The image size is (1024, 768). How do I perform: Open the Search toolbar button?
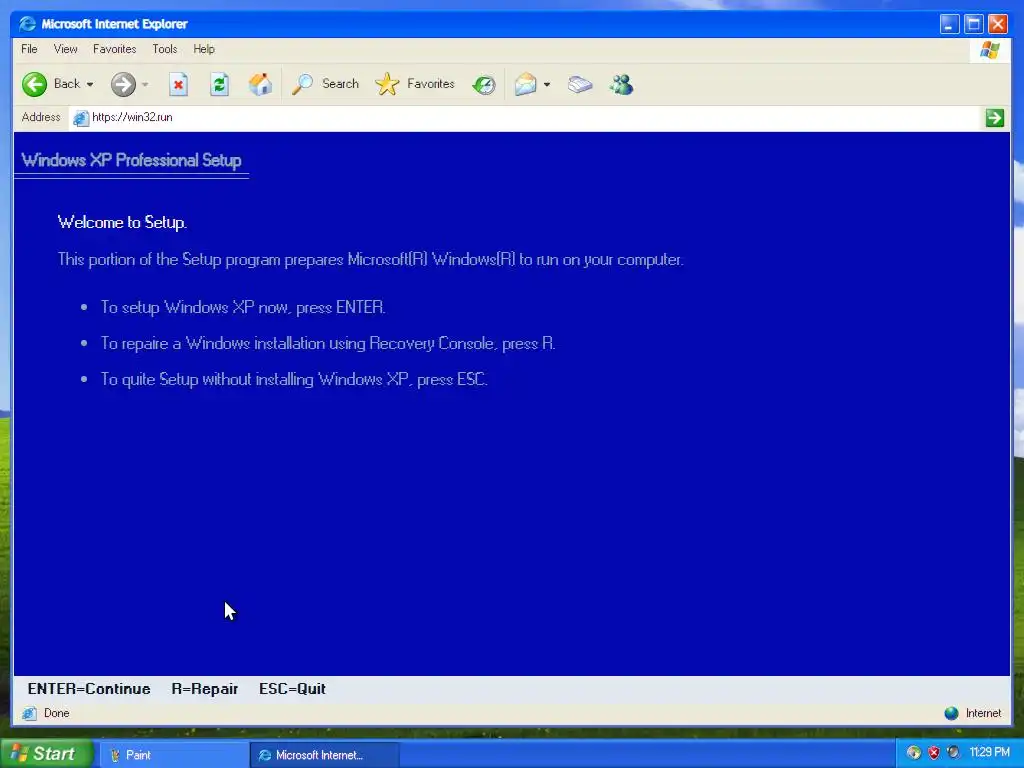(x=325, y=84)
